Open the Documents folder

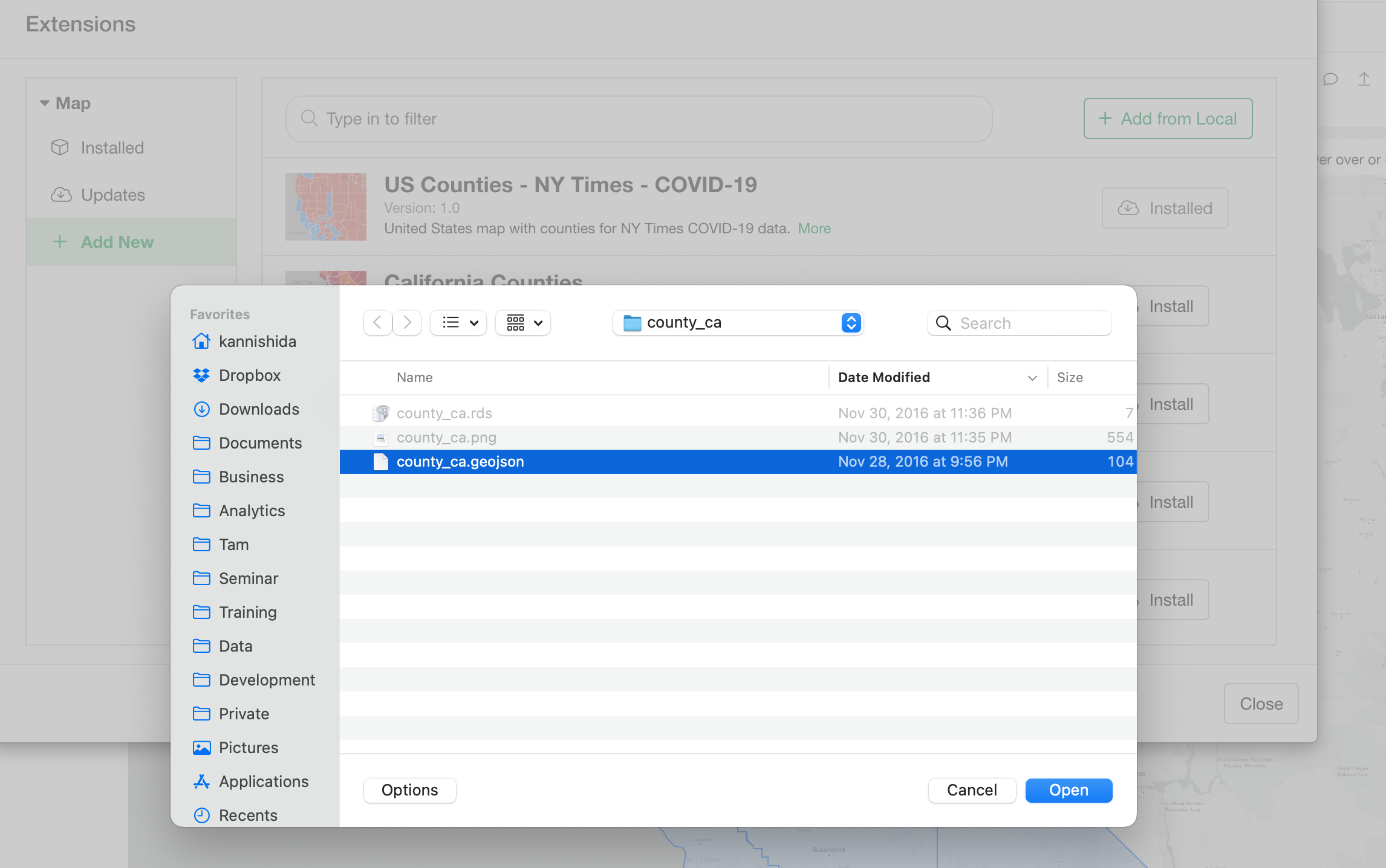coord(247,443)
